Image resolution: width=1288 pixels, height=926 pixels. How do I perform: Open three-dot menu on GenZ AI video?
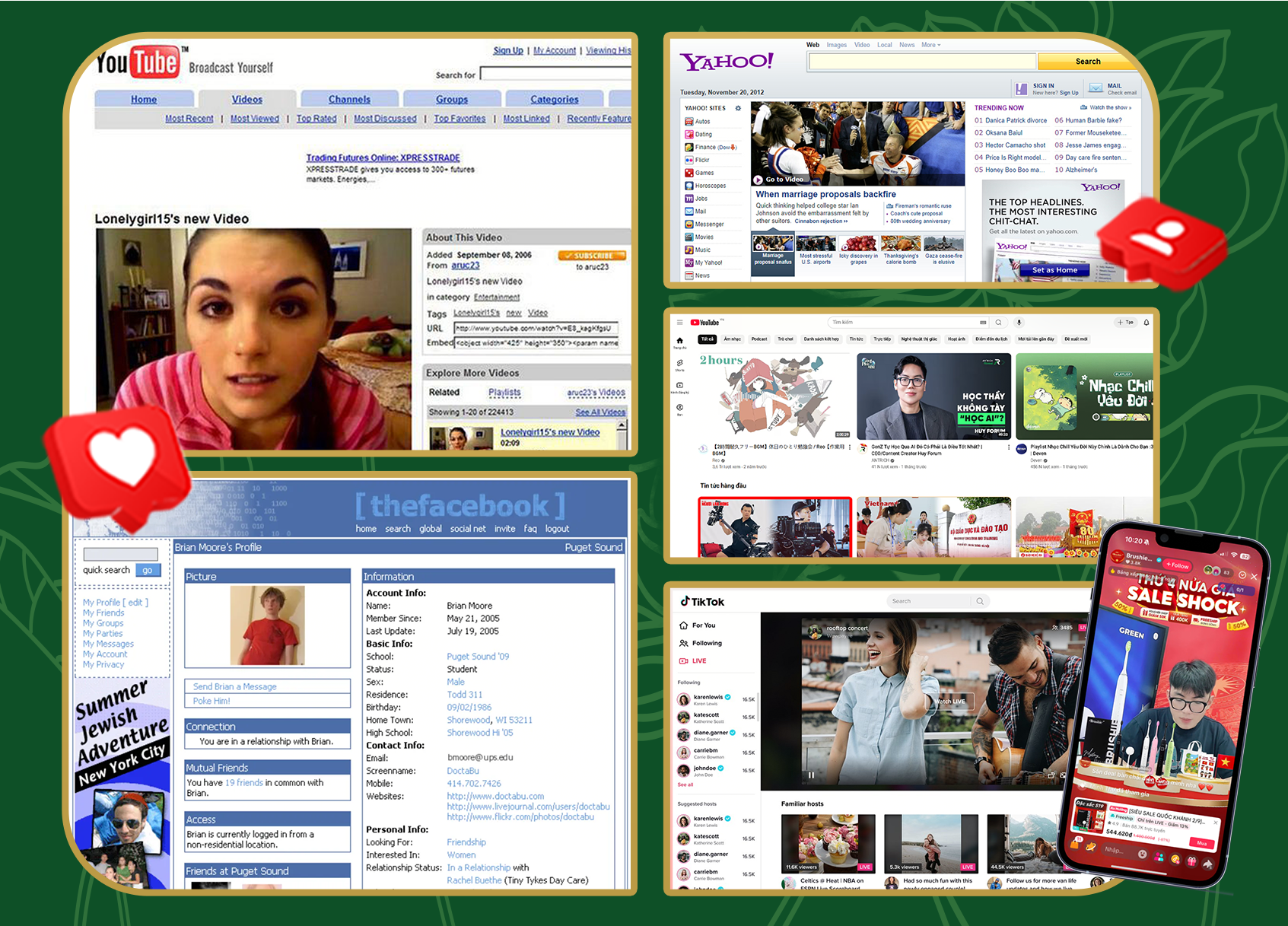pos(1009,447)
